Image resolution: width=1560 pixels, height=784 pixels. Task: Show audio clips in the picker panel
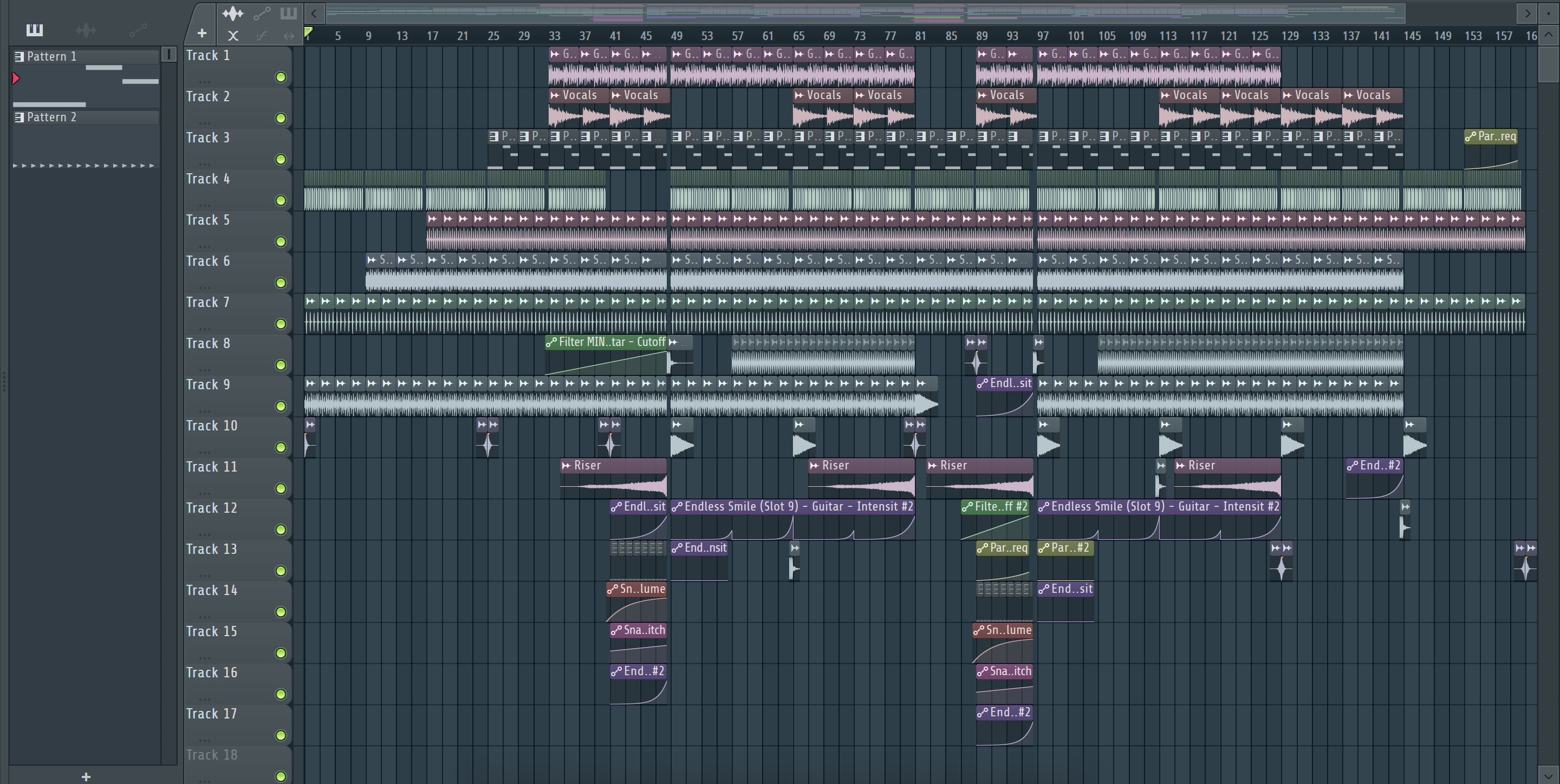tap(86, 30)
